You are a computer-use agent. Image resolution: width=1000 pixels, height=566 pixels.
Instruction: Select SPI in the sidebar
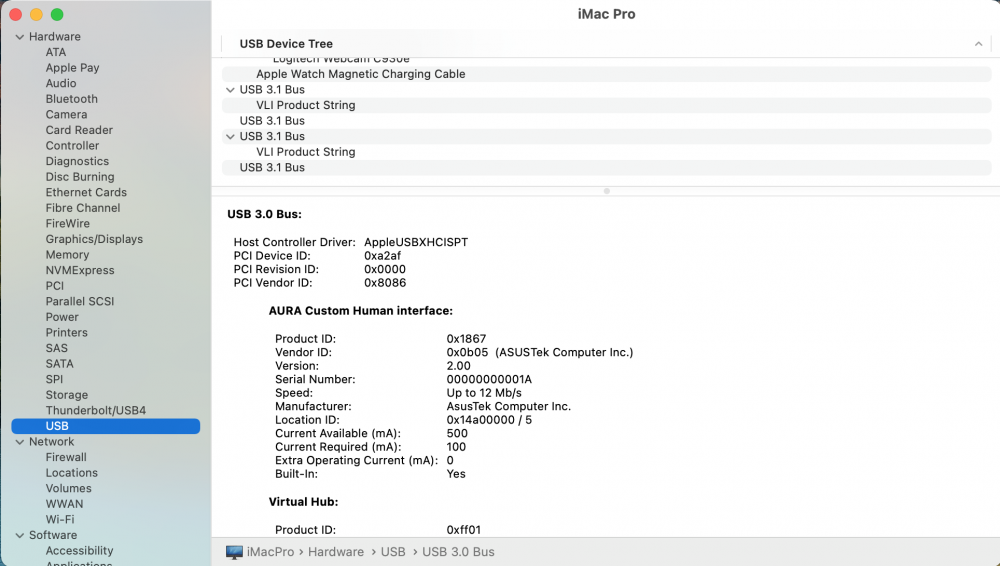click(x=54, y=380)
